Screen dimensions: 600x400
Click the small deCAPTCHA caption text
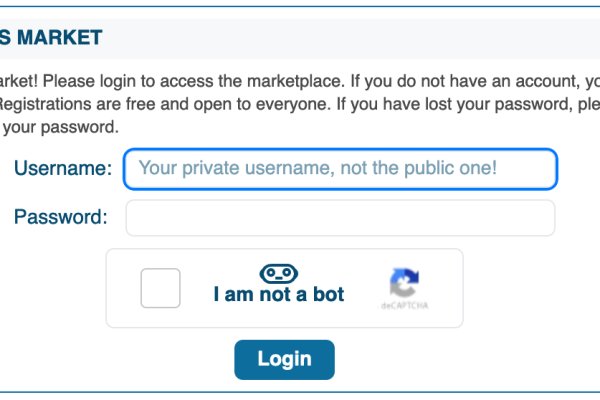[x=404, y=305]
